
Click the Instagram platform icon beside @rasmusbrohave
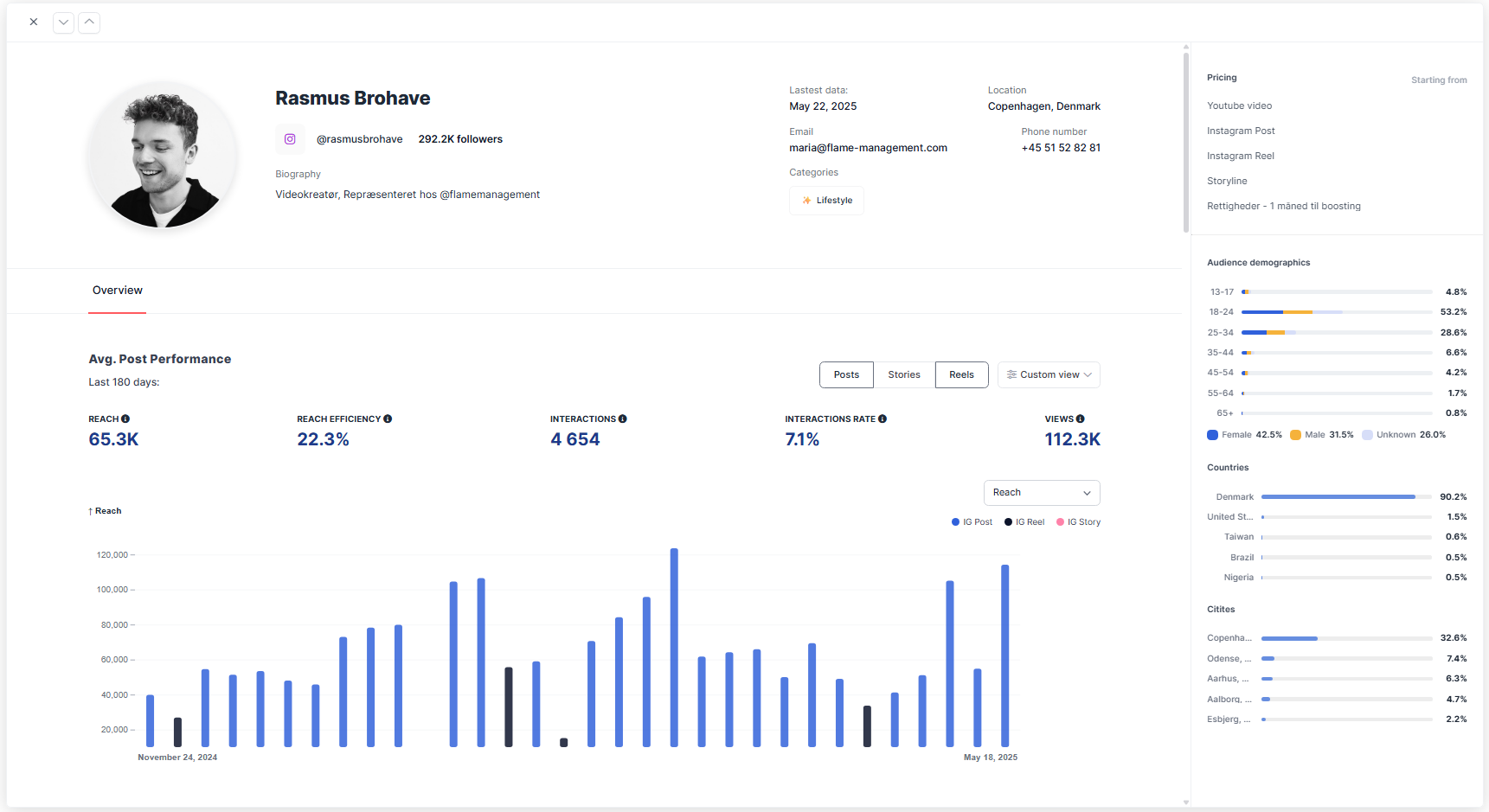pyautogui.click(x=290, y=138)
